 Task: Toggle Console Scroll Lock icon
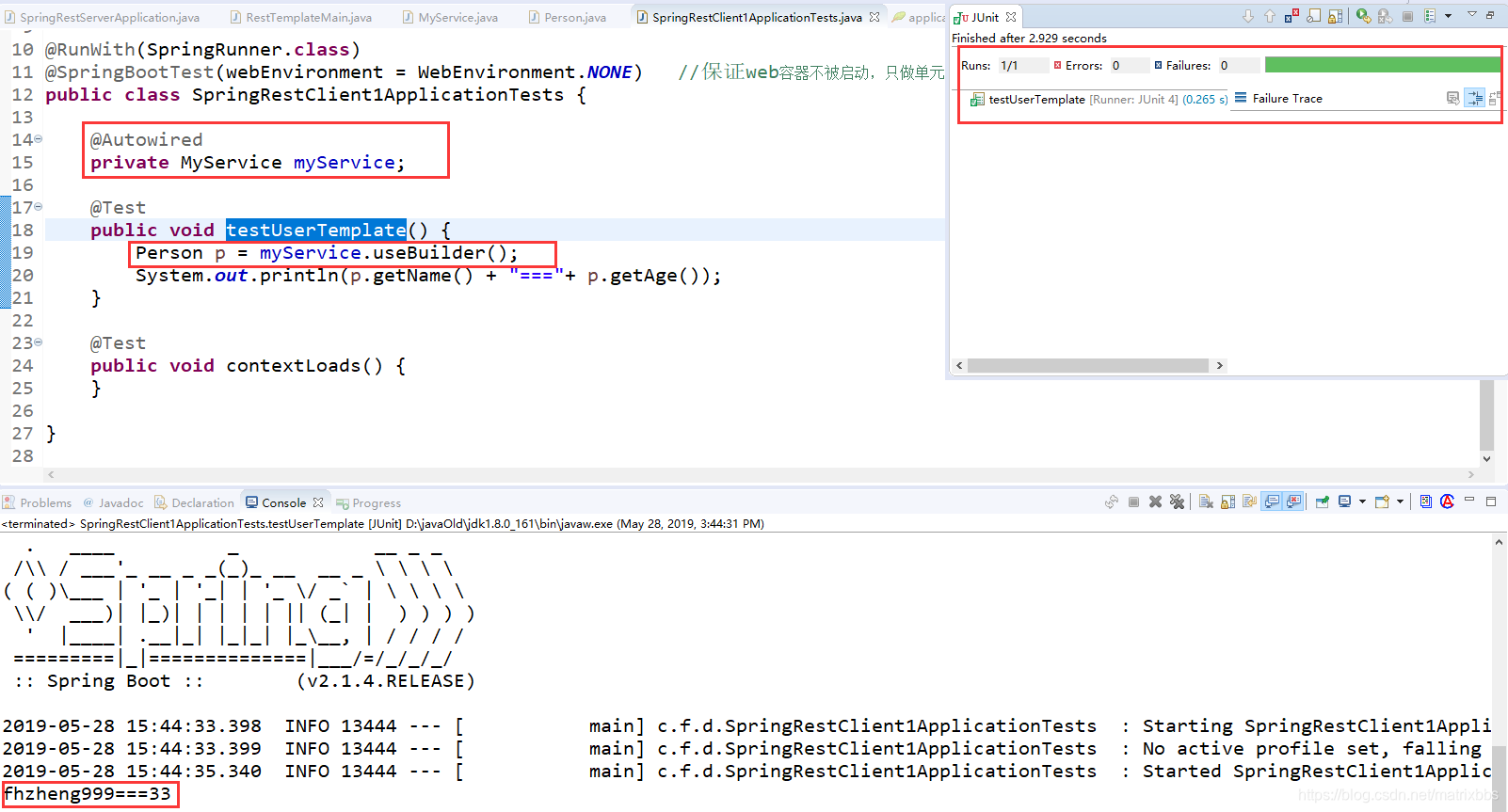pos(1227,502)
